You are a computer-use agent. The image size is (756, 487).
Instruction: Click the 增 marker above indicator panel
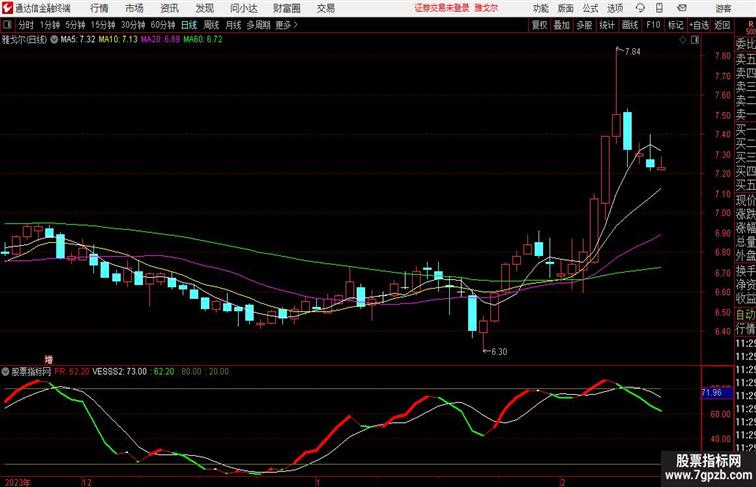[49, 360]
